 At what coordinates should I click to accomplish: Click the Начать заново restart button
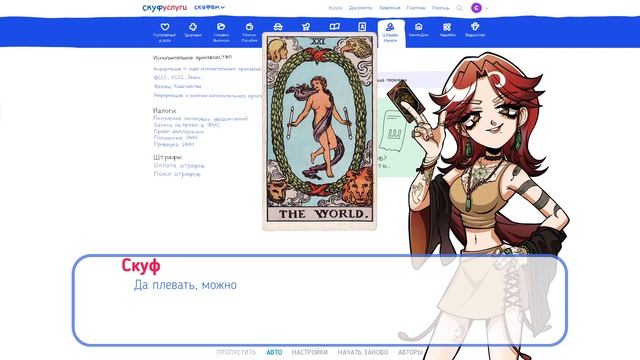pos(363,352)
